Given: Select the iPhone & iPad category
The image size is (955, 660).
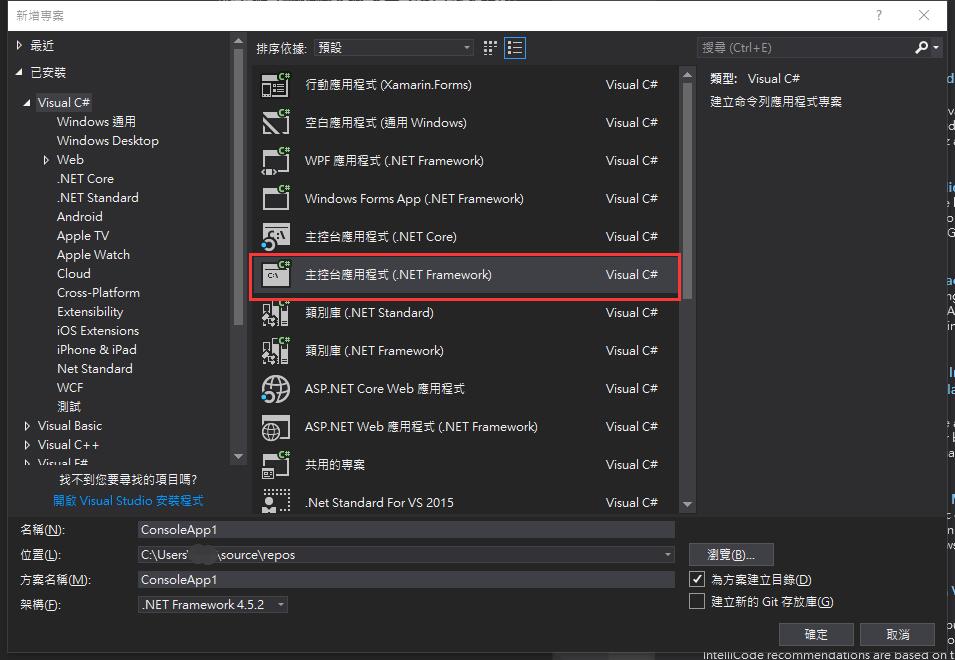Looking at the screenshot, I should (x=97, y=349).
